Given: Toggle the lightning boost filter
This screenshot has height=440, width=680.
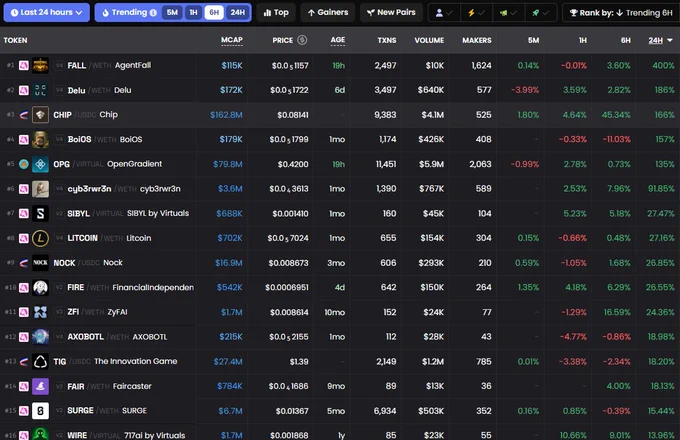Looking at the screenshot, I should click(476, 13).
